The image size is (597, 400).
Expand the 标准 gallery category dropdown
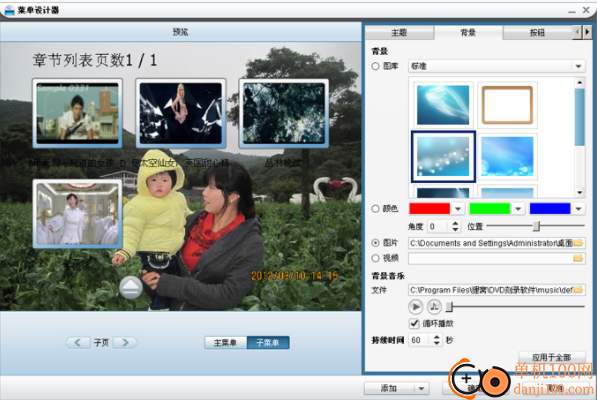[x=578, y=66]
